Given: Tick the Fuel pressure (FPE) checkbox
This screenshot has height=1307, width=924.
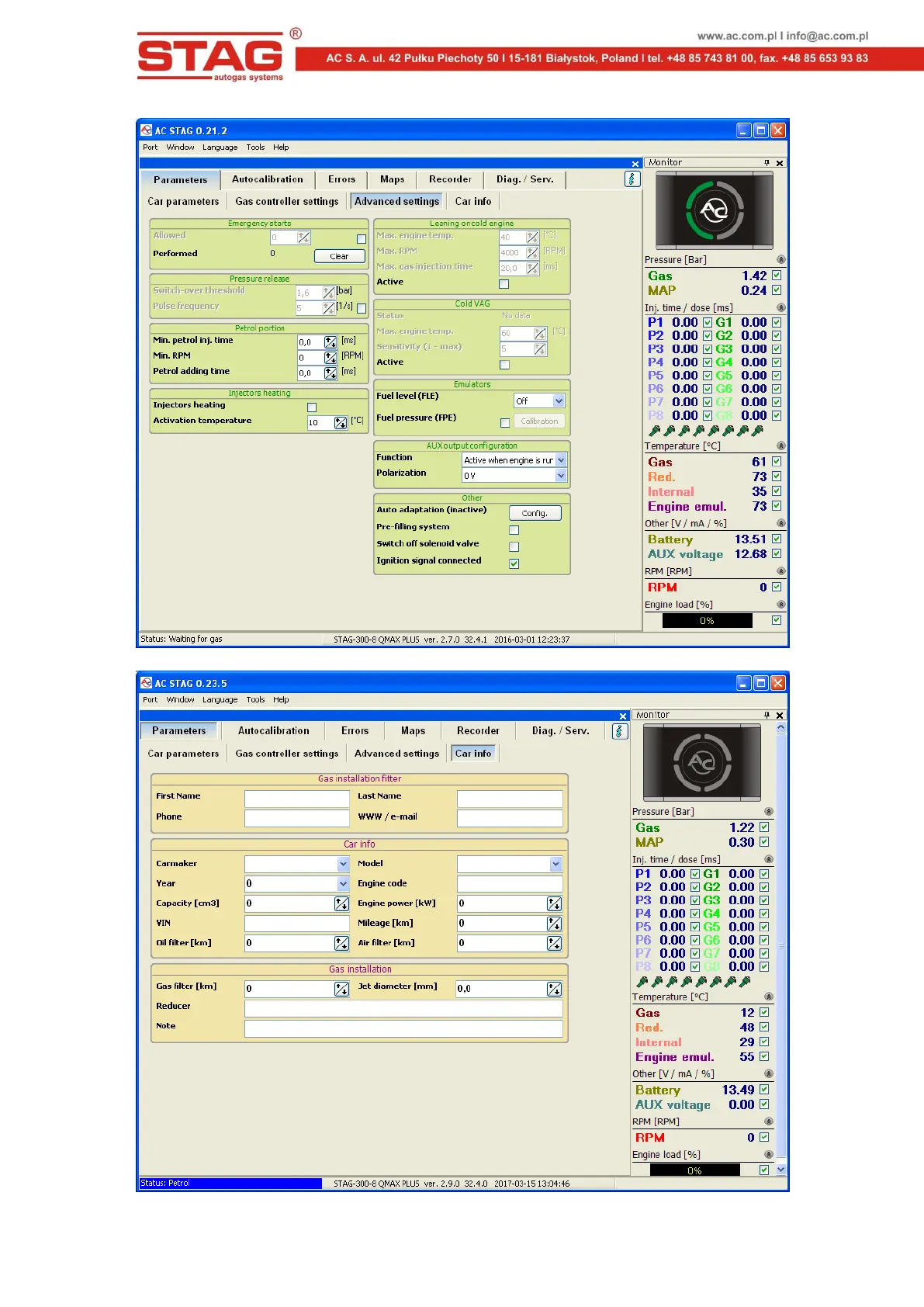Looking at the screenshot, I should 505,423.
